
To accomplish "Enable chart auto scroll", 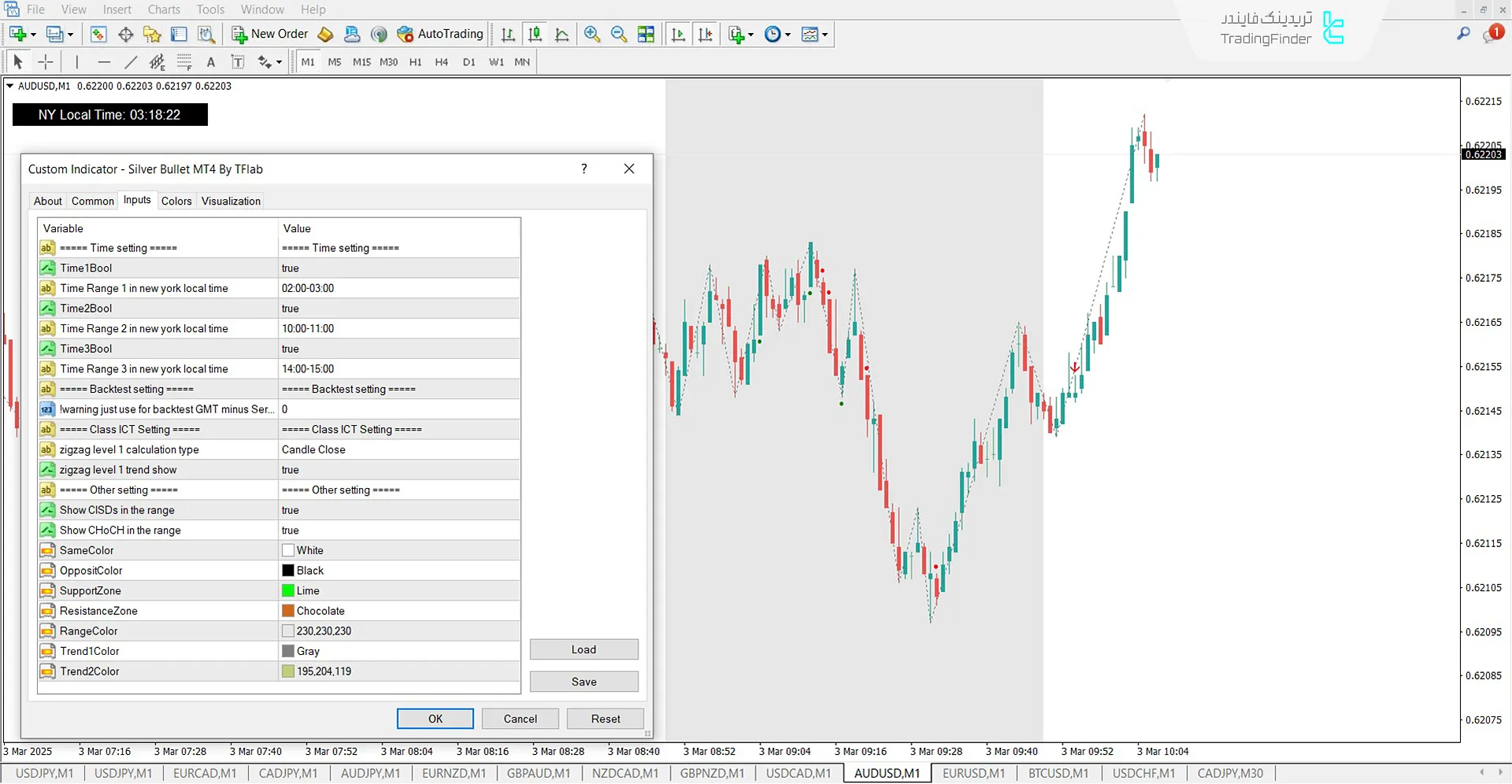I will [x=678, y=34].
